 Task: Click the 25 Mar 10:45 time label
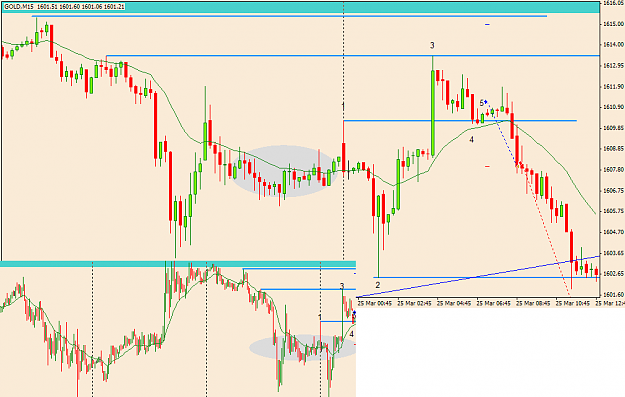573,304
